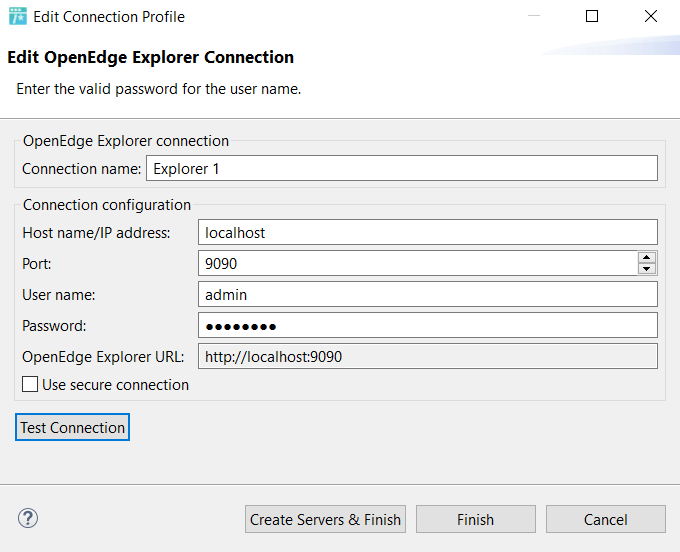Click the Finish button
The image size is (680, 552).
pyautogui.click(x=476, y=519)
